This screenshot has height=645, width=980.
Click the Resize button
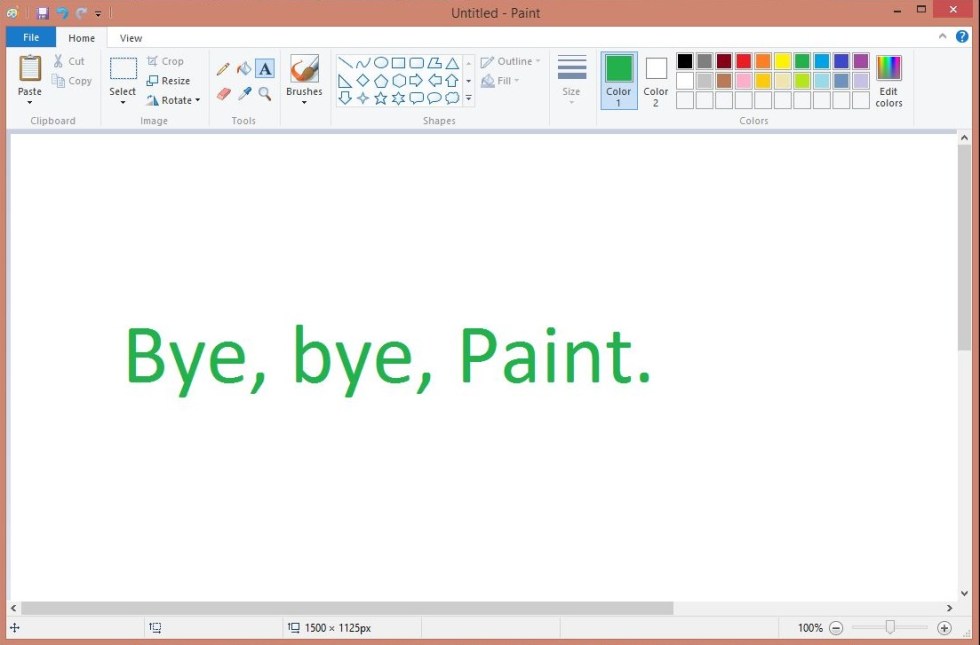click(168, 81)
